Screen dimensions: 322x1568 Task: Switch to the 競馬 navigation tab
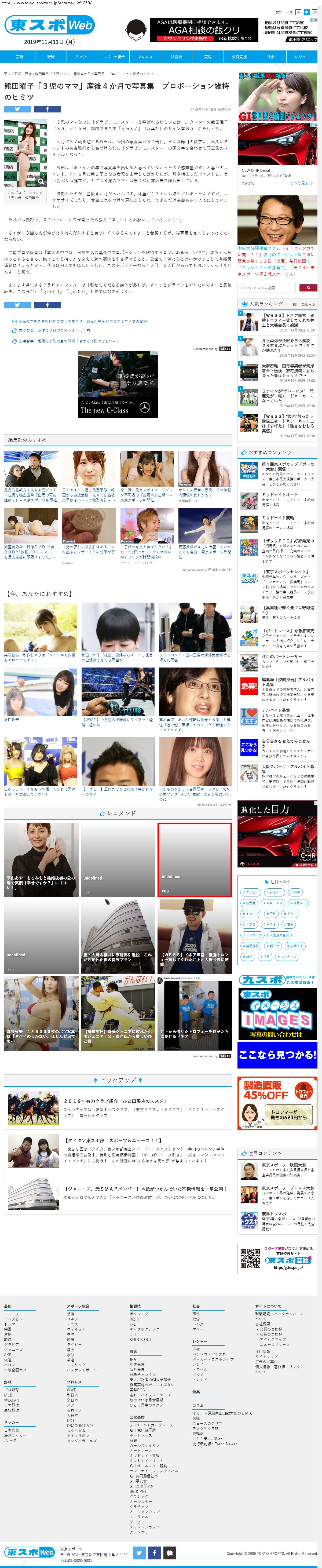(208, 57)
